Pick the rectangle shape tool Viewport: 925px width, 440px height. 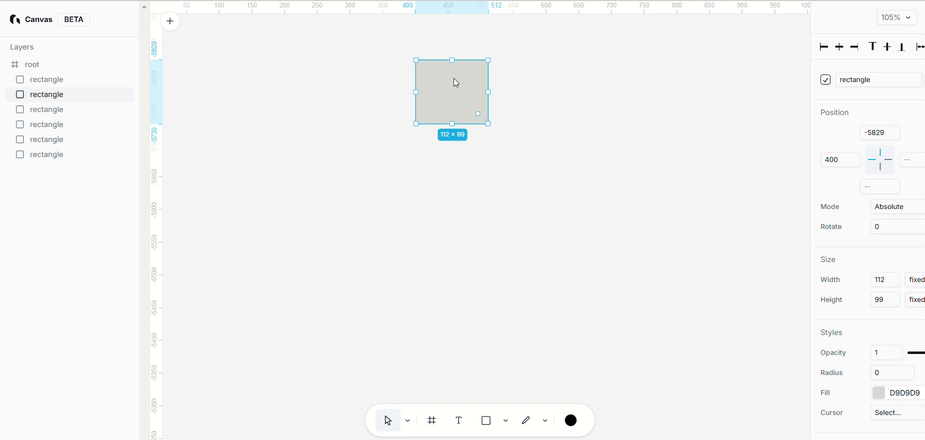[486, 421]
